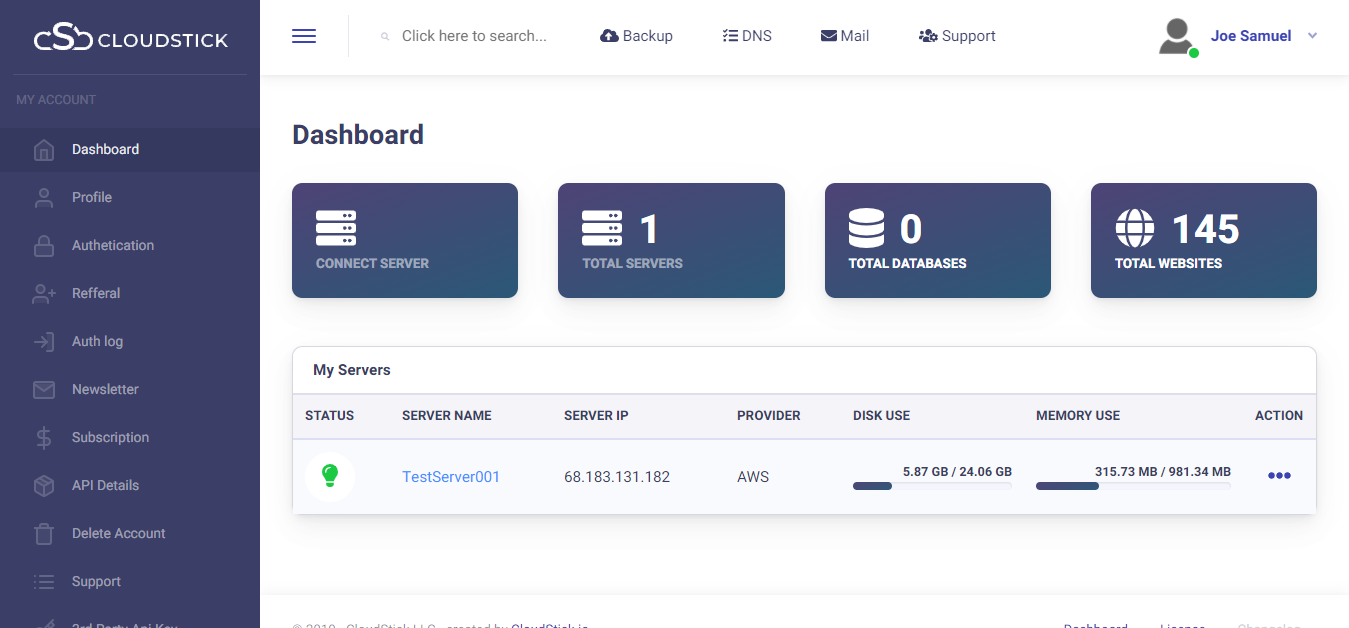1349x628 pixels.
Task: Open the TestServer001 link
Action: coord(450,477)
